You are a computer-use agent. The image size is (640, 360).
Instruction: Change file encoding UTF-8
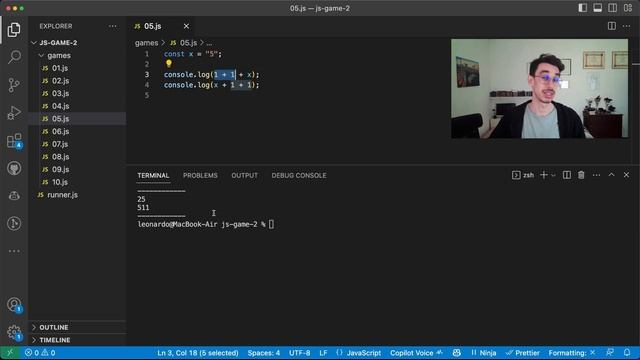[x=300, y=353]
